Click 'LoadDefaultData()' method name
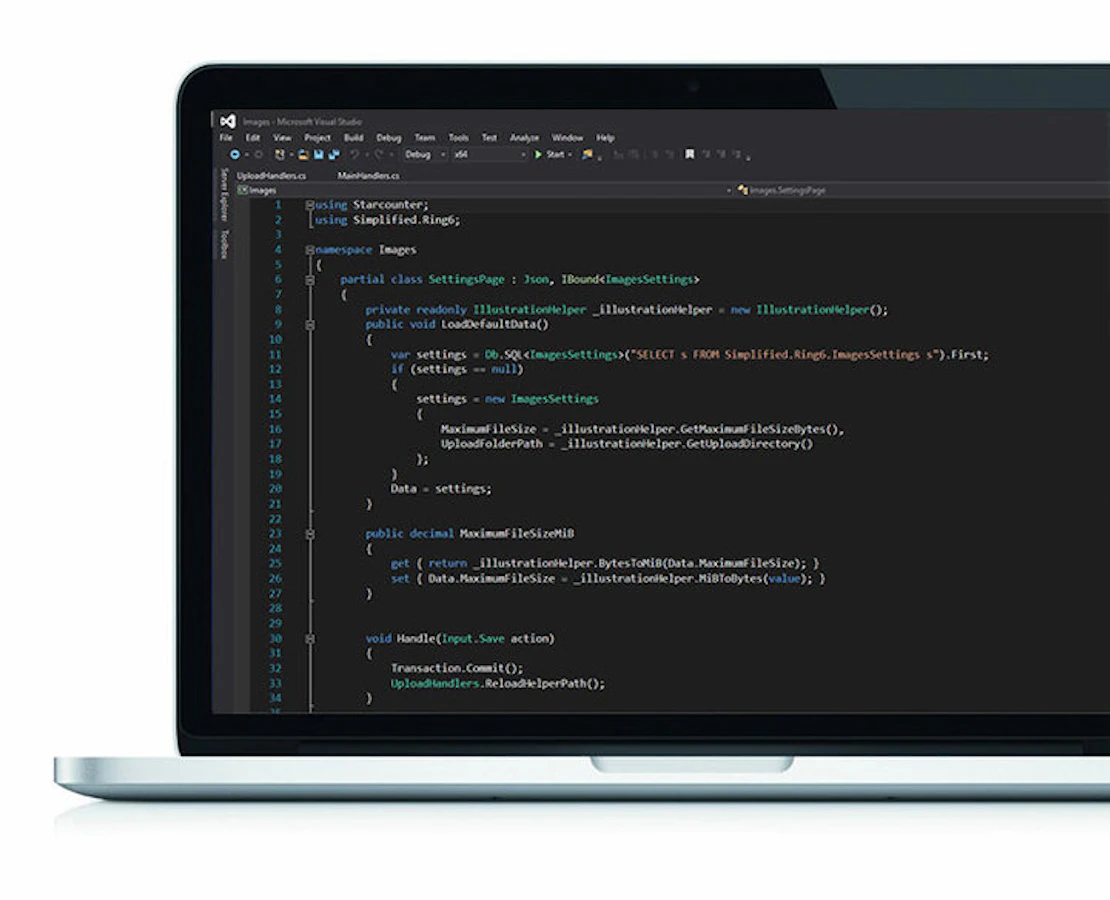The image size is (1110, 900). [495, 324]
